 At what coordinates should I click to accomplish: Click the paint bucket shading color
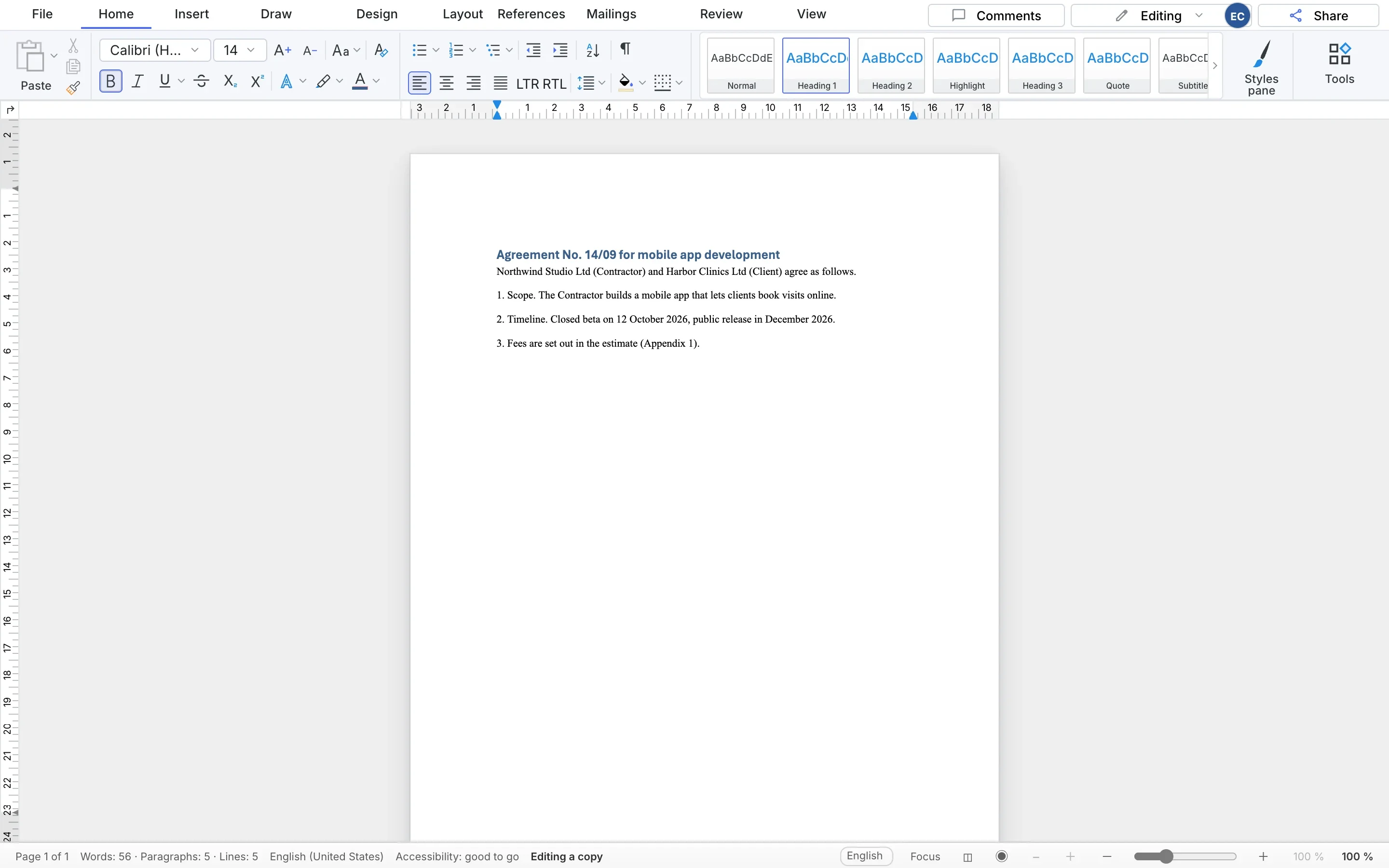(626, 83)
